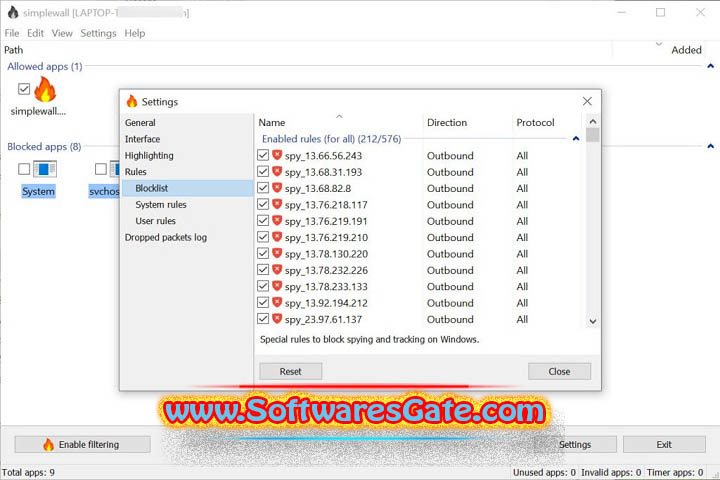The image size is (720, 480).
Task: Click the System app icon in Blocked apps
Action: tap(45, 169)
